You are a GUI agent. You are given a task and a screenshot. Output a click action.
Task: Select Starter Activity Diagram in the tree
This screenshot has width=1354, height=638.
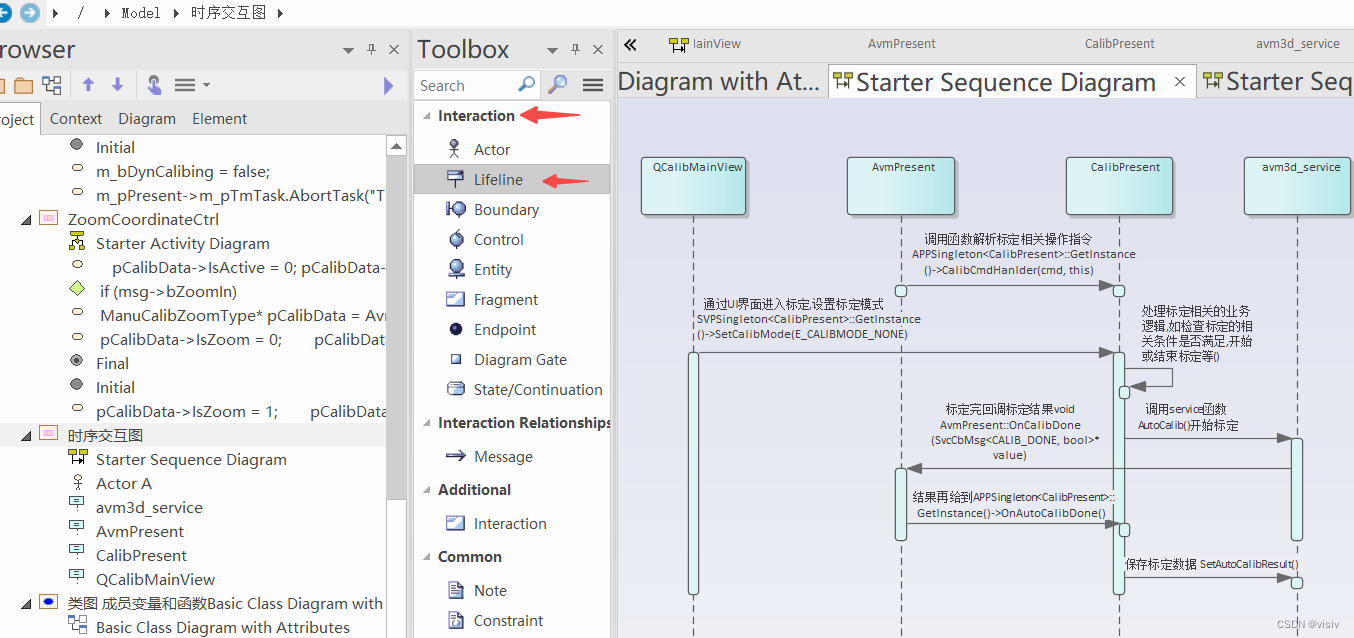coord(183,243)
